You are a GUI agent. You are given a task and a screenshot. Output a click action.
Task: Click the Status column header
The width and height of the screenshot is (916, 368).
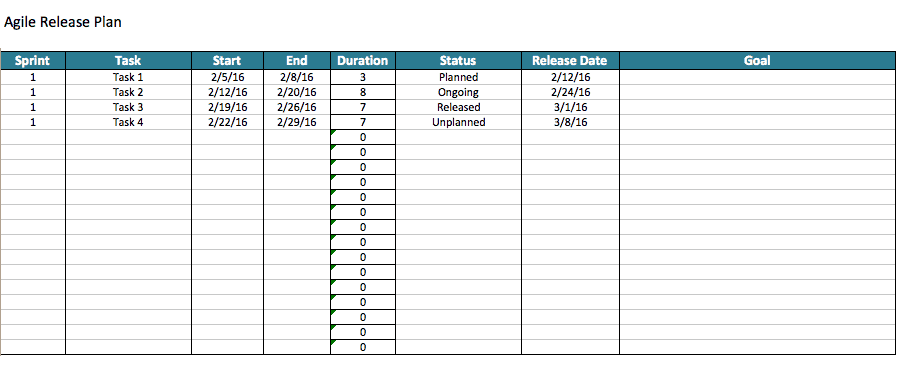pyautogui.click(x=459, y=61)
